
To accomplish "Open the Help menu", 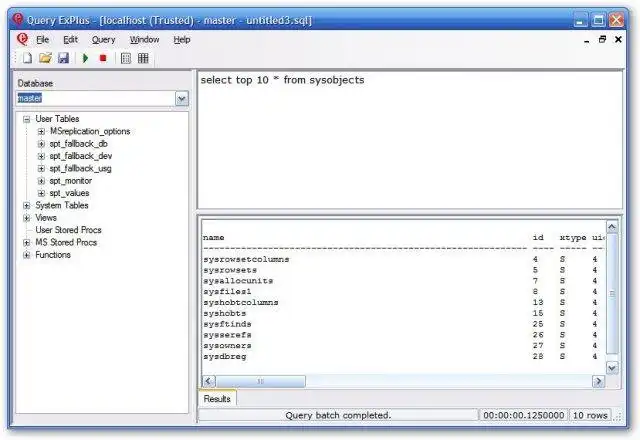I will pyautogui.click(x=182, y=40).
